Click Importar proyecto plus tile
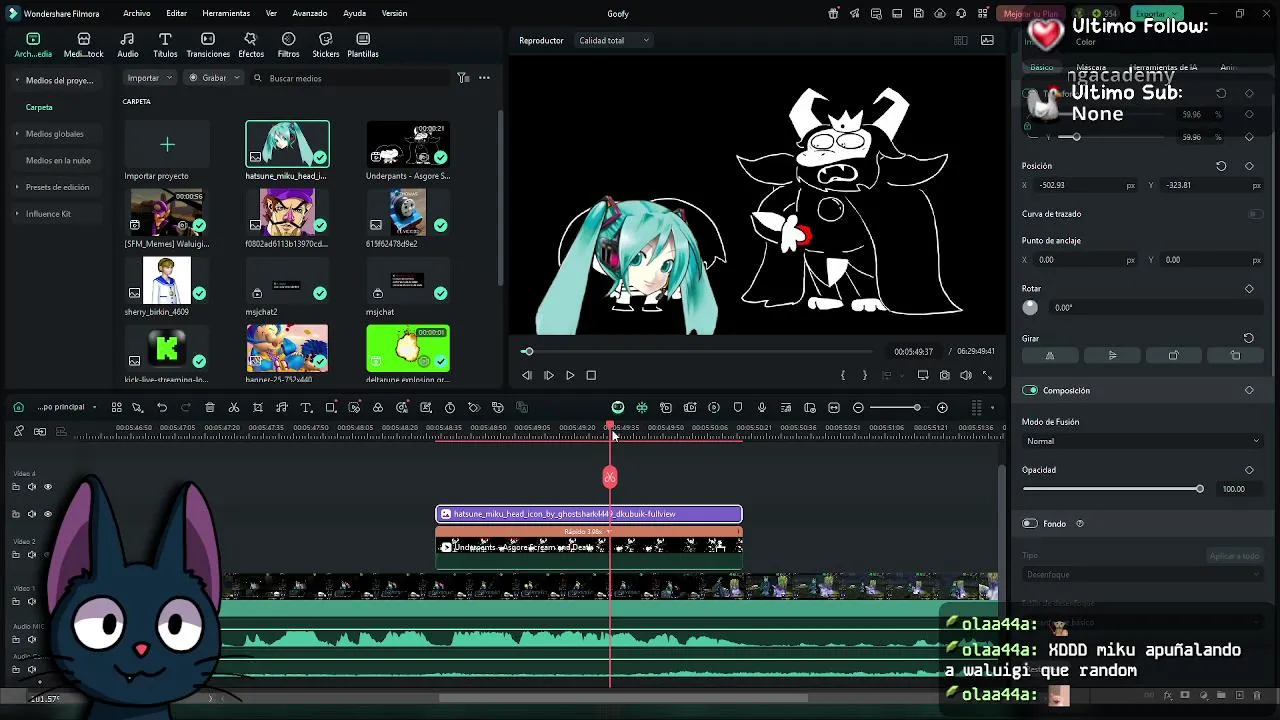This screenshot has height=720, width=1280. click(167, 145)
